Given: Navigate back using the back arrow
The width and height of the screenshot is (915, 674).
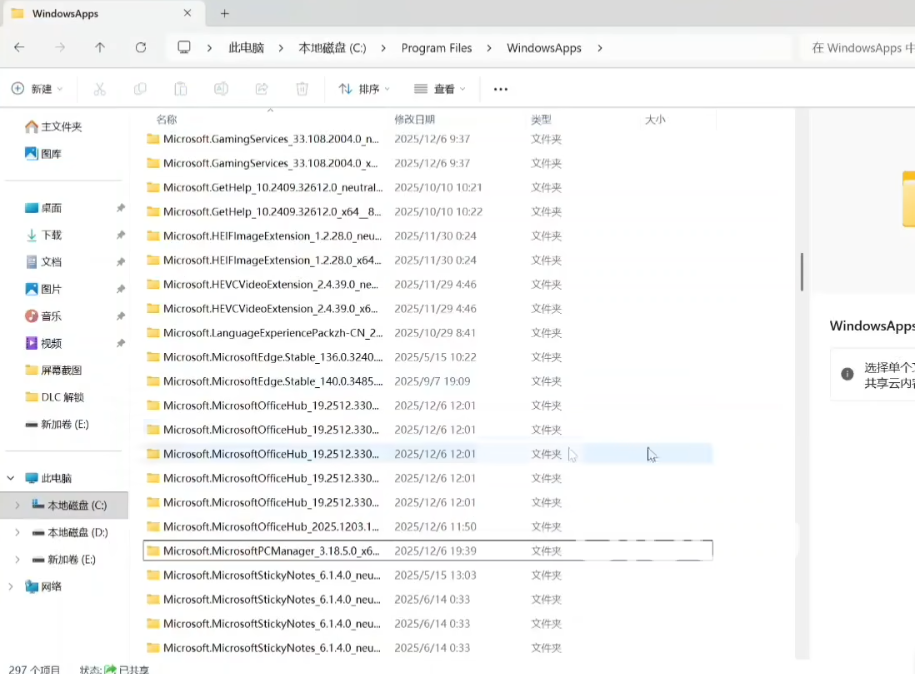Looking at the screenshot, I should click(x=19, y=47).
